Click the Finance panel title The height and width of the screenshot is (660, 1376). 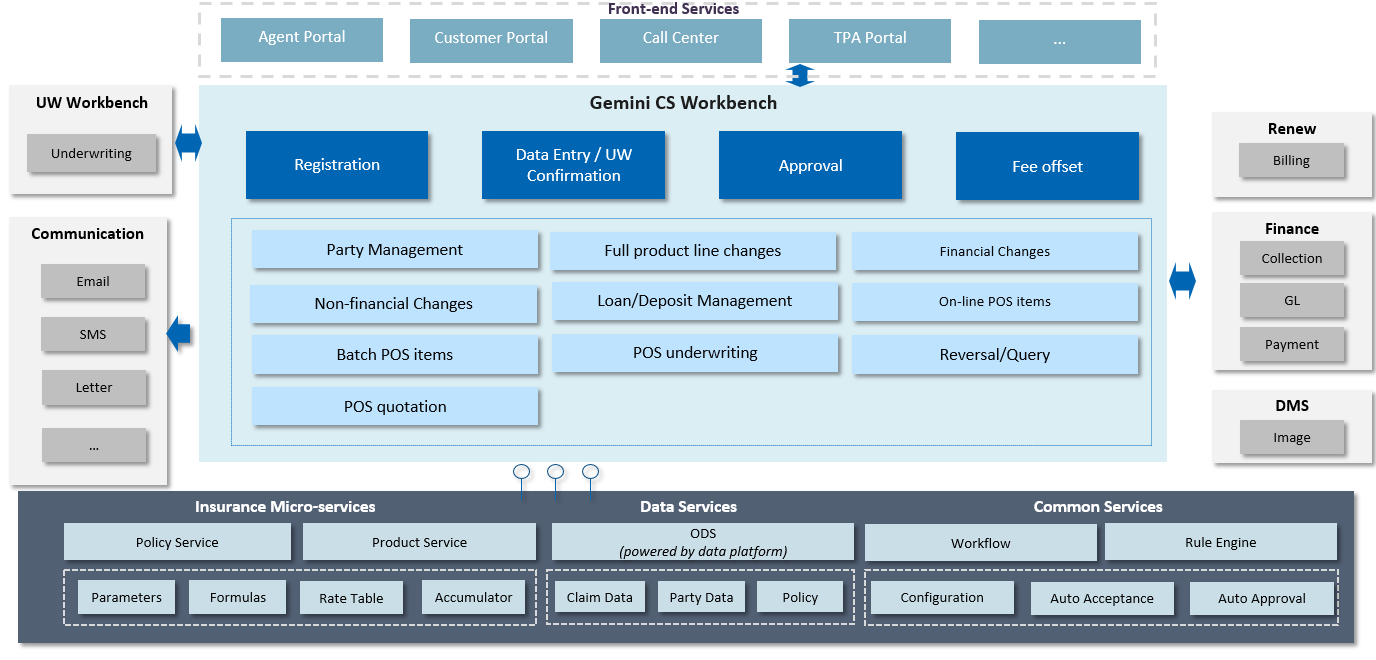(x=1292, y=229)
